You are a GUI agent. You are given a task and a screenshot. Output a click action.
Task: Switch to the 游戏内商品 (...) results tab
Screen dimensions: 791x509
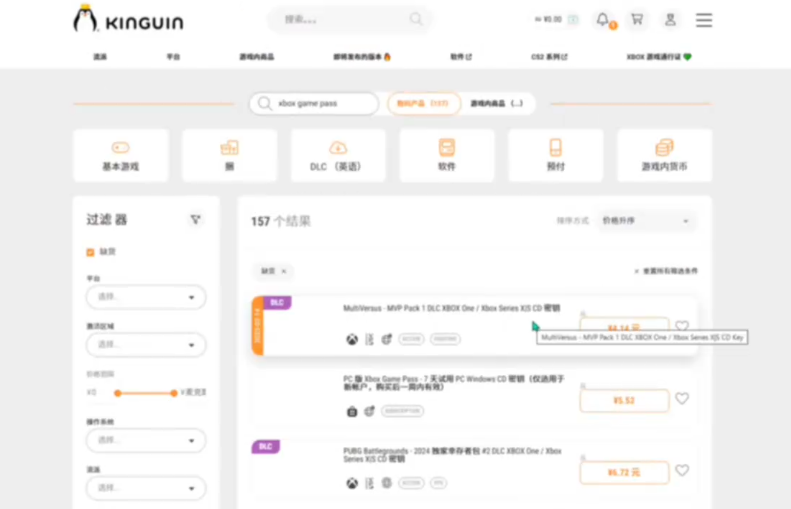click(x=497, y=103)
